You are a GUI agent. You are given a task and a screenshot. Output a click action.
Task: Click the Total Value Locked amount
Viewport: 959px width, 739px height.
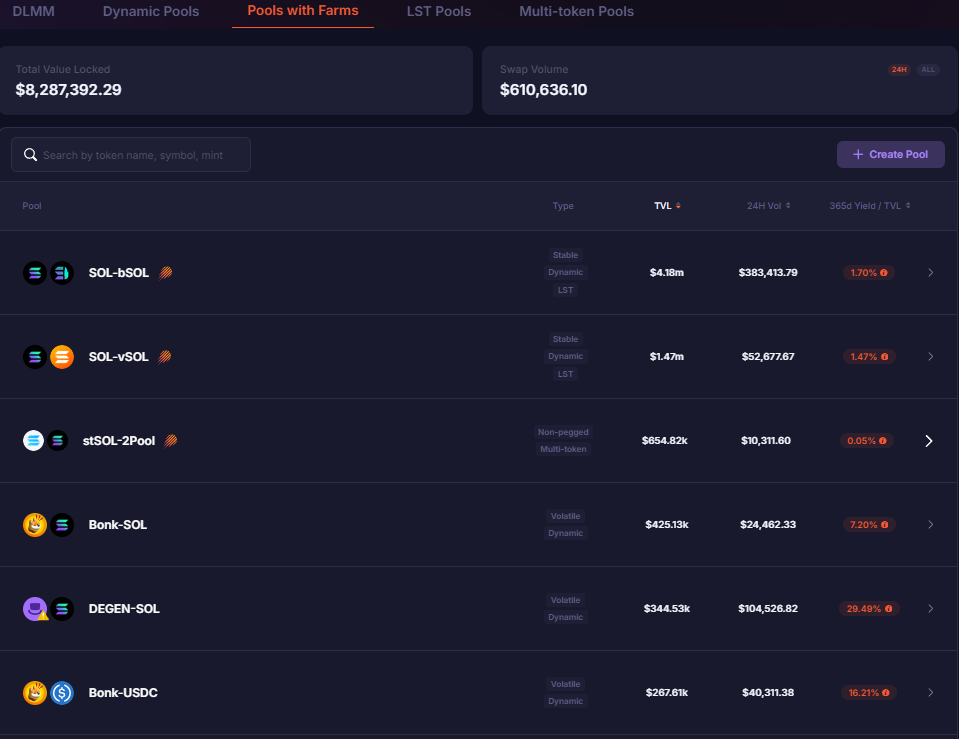coord(68,90)
